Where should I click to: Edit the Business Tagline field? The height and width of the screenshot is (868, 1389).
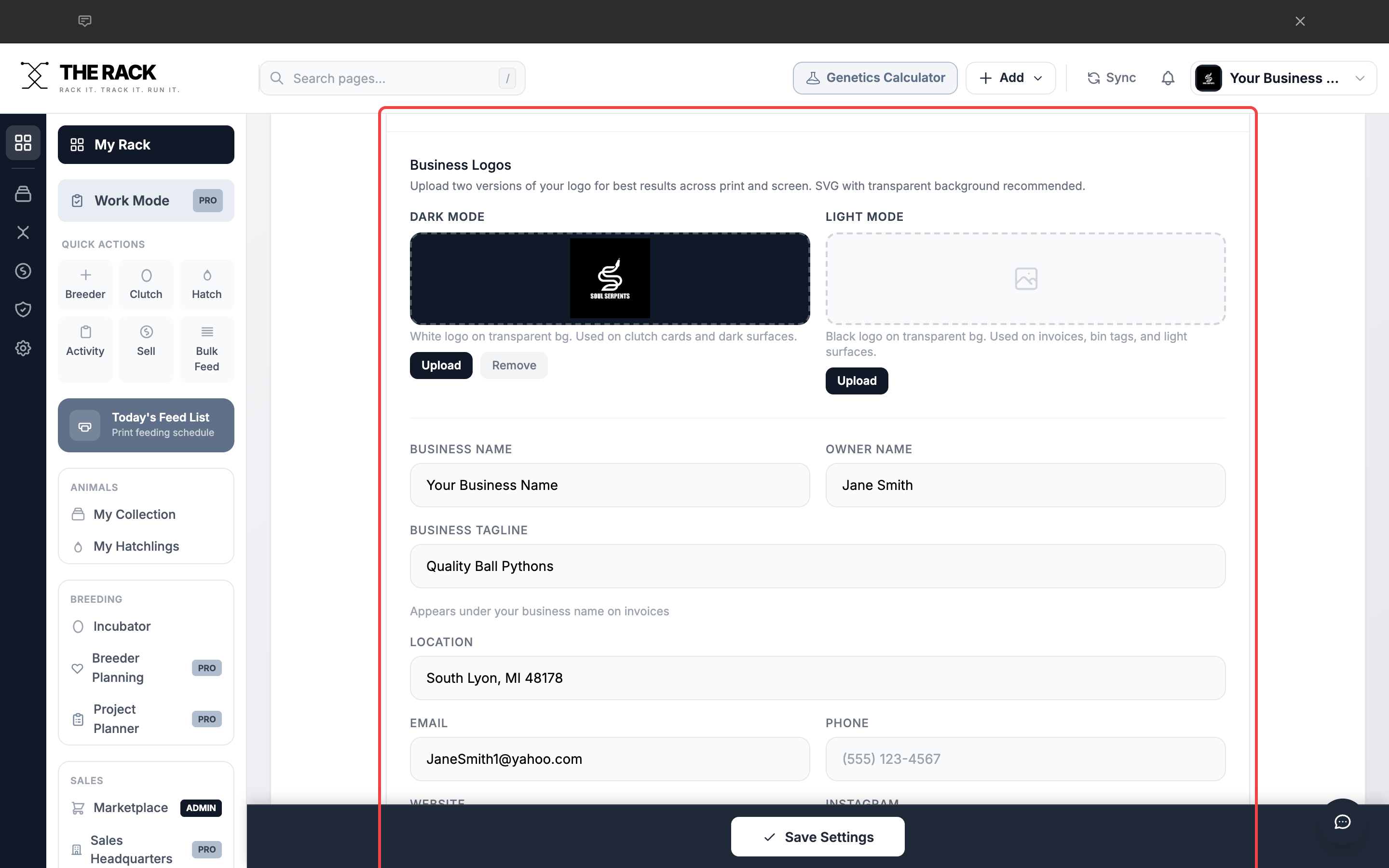click(x=817, y=566)
